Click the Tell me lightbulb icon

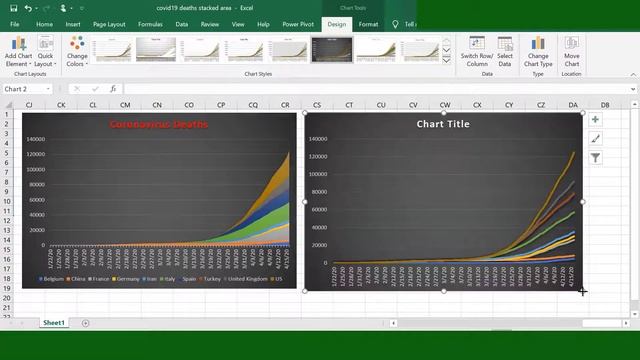[395, 24]
